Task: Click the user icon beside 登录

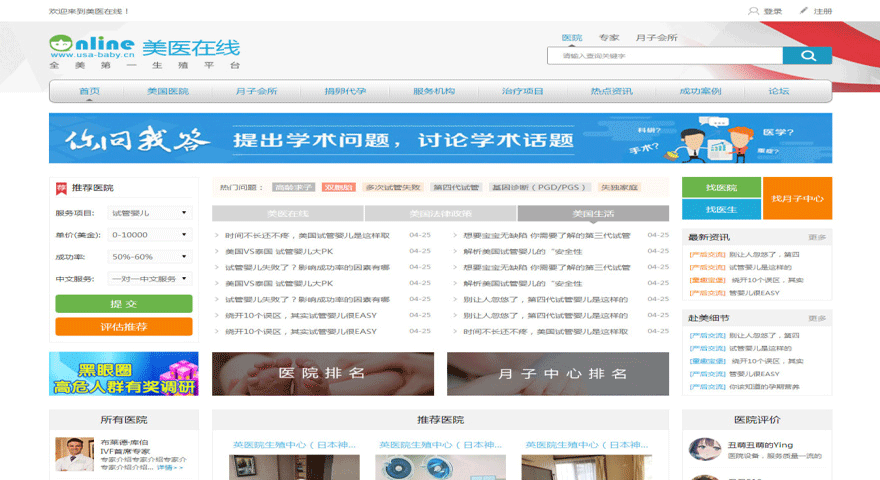Action: tap(753, 11)
